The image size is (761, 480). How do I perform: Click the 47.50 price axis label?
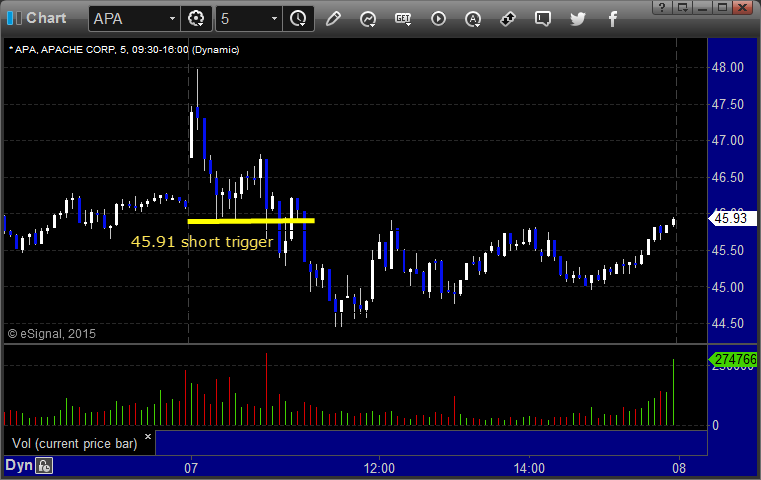pyautogui.click(x=728, y=104)
